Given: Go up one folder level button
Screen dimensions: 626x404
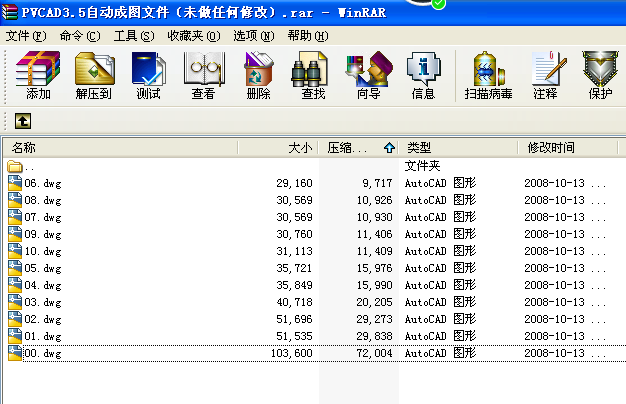Looking at the screenshot, I should pyautogui.click(x=23, y=121).
